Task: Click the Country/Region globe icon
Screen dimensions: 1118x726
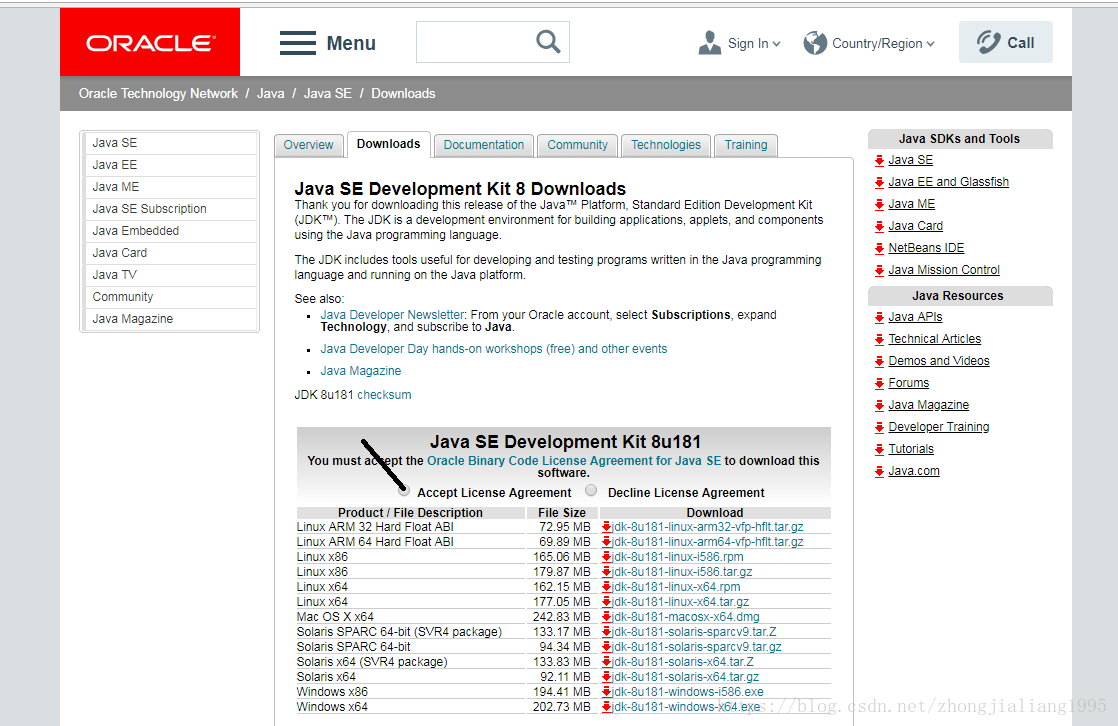Action: point(815,43)
